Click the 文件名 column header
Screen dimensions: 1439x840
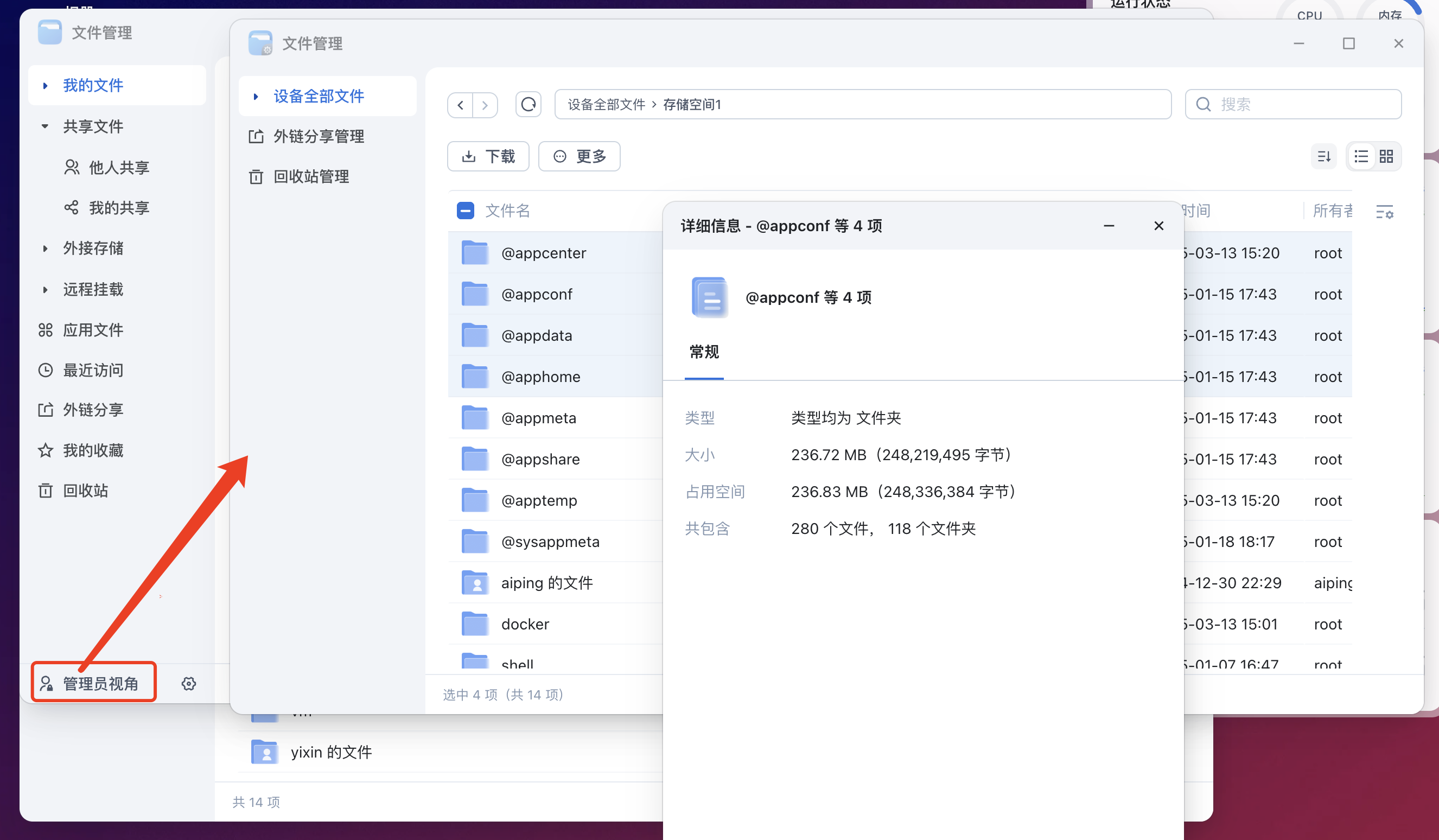point(507,211)
